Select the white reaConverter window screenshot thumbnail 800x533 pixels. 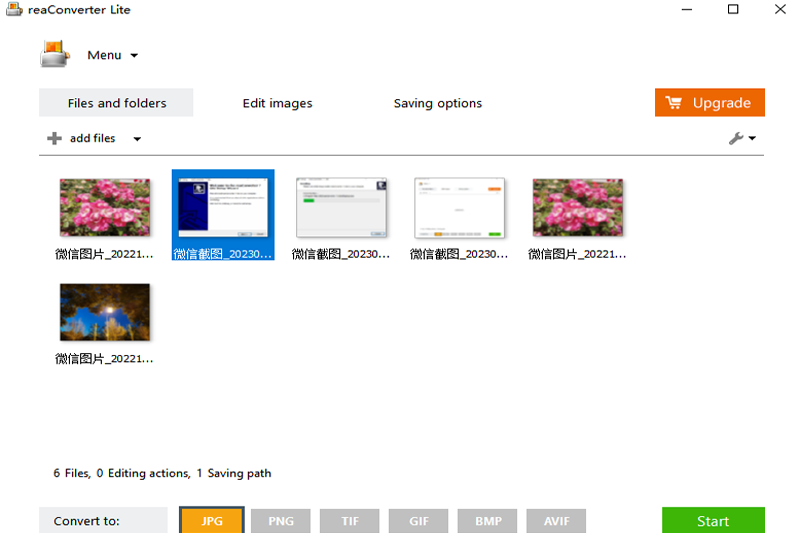[x=459, y=208]
